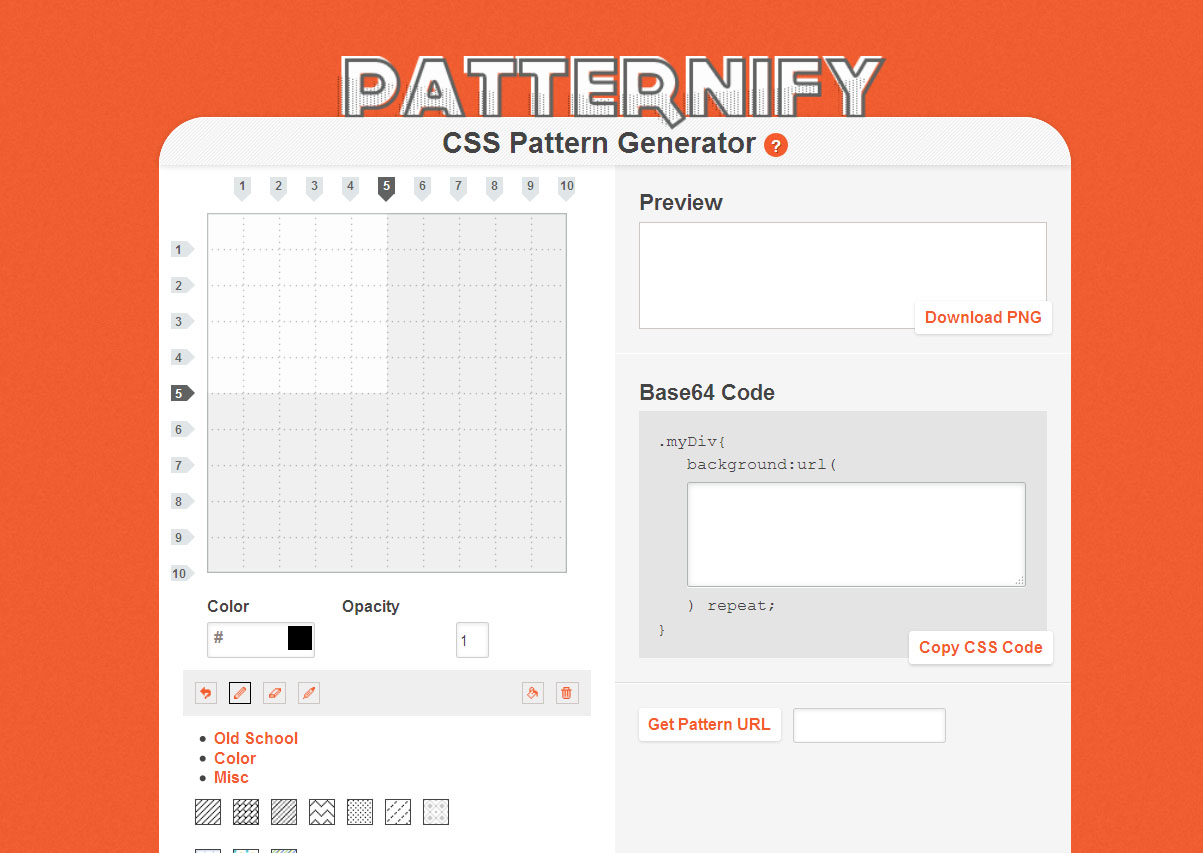Set grid height to row marker 1

tap(182, 249)
